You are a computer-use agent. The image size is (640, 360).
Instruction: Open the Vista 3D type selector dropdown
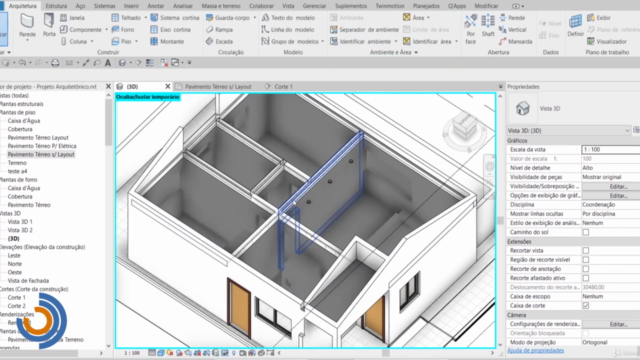[569, 131]
